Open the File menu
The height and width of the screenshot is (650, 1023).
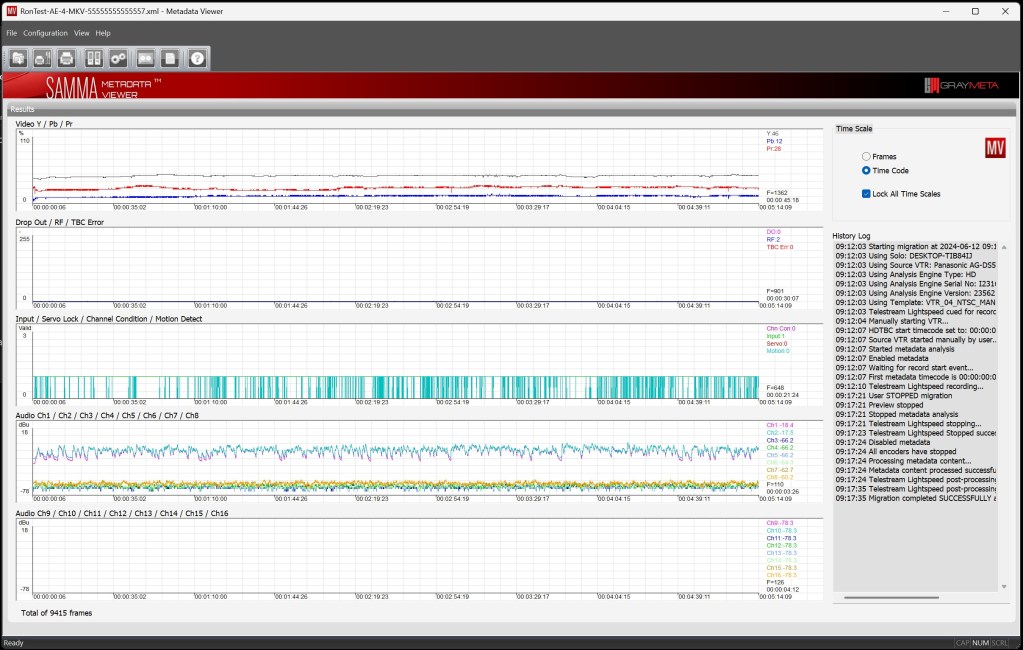[12, 33]
